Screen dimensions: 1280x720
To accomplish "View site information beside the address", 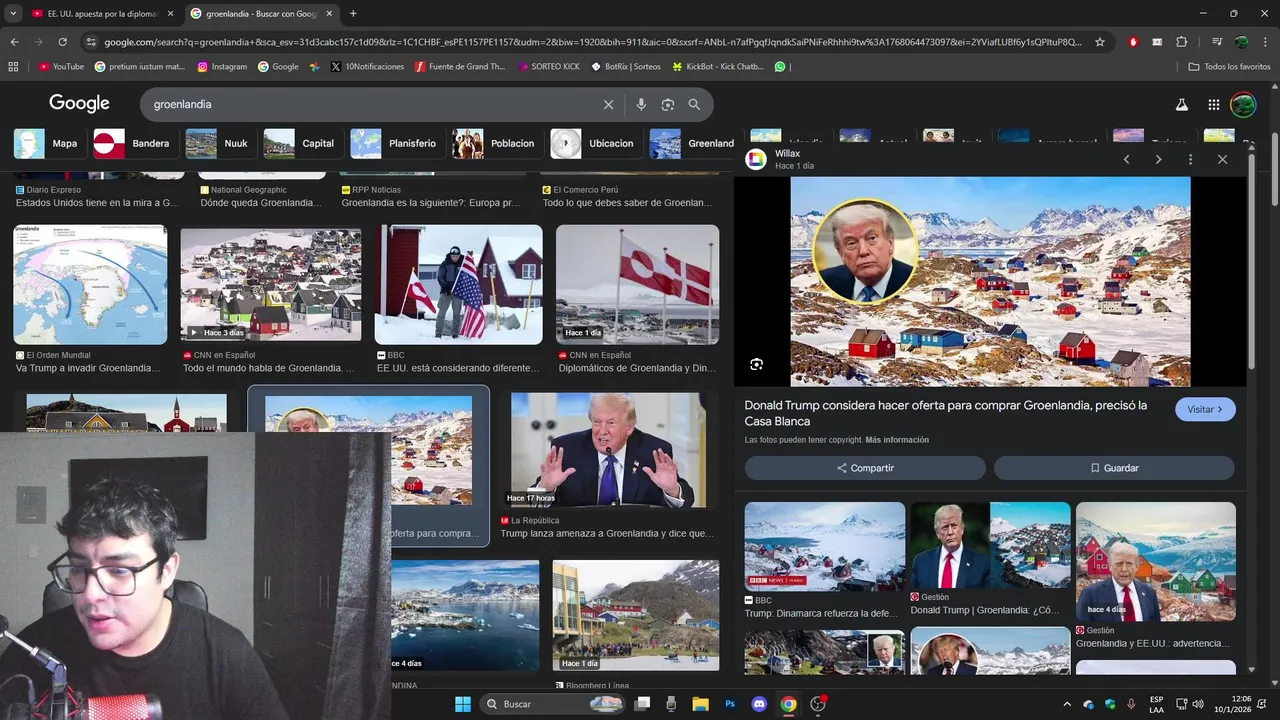I will (91, 42).
